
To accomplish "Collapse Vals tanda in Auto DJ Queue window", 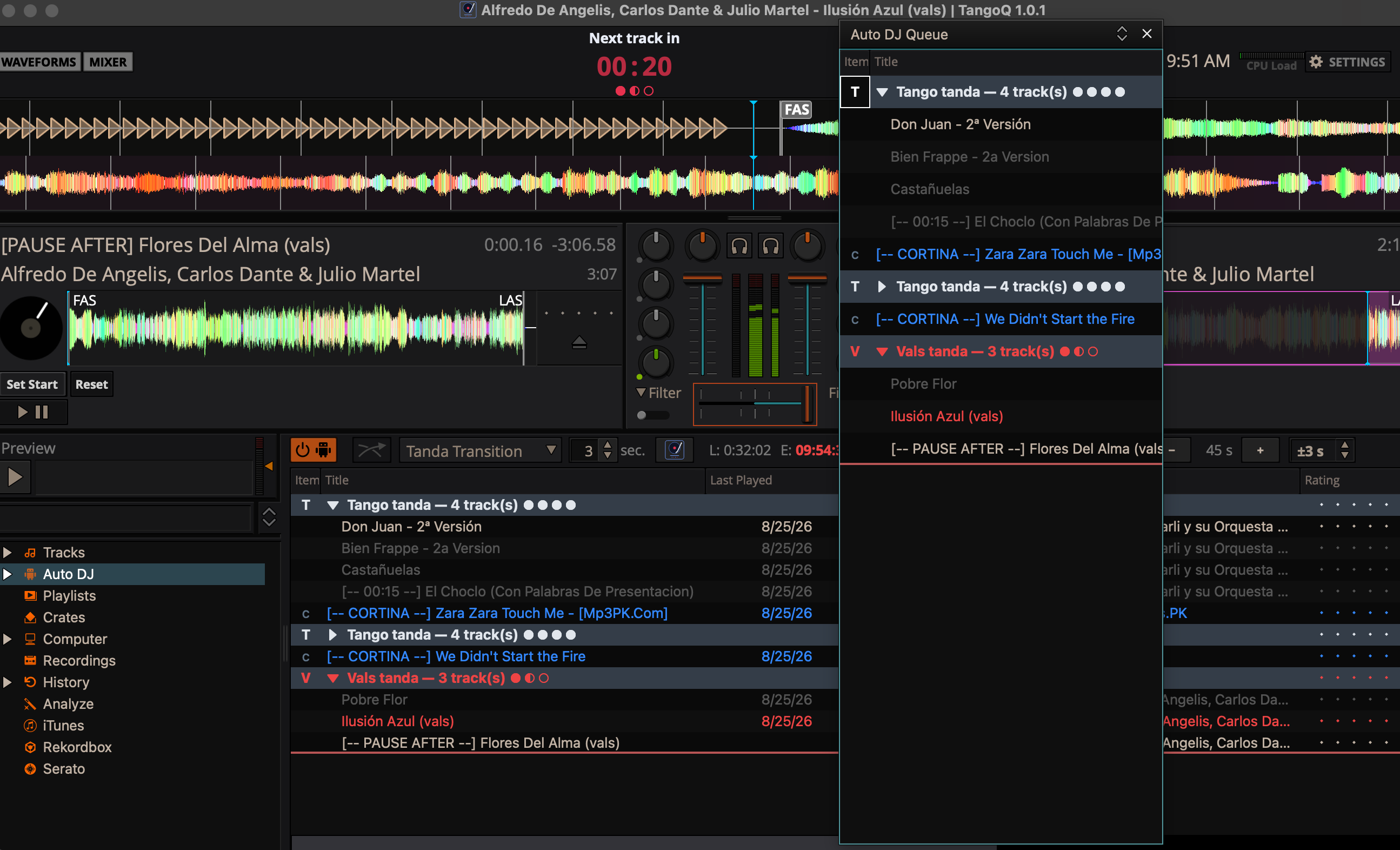I will point(882,351).
